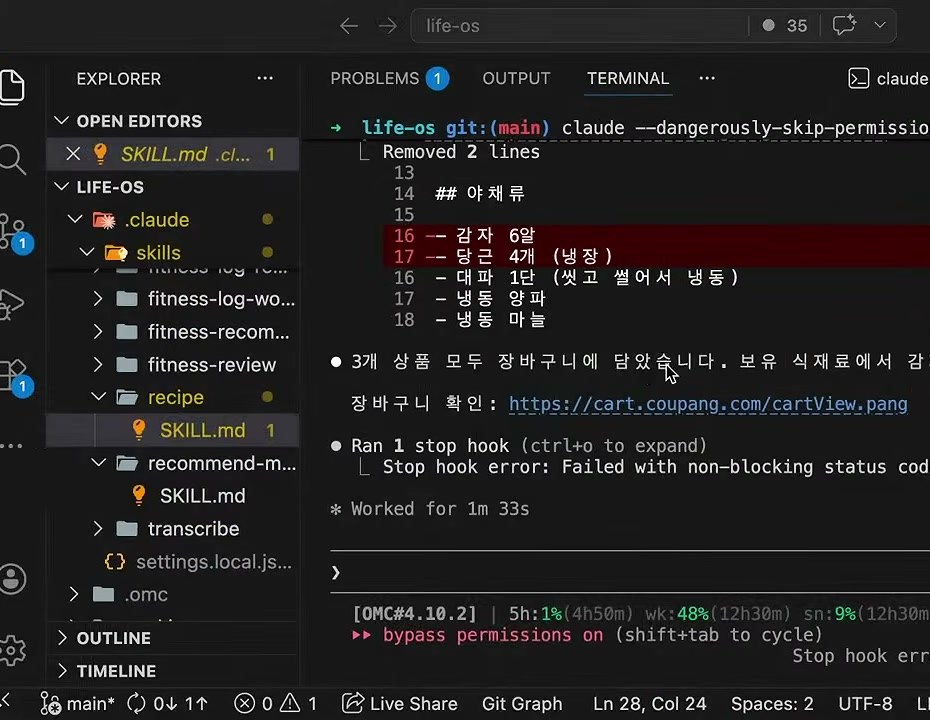Open the Search view in activity bar

pyautogui.click(x=12, y=160)
